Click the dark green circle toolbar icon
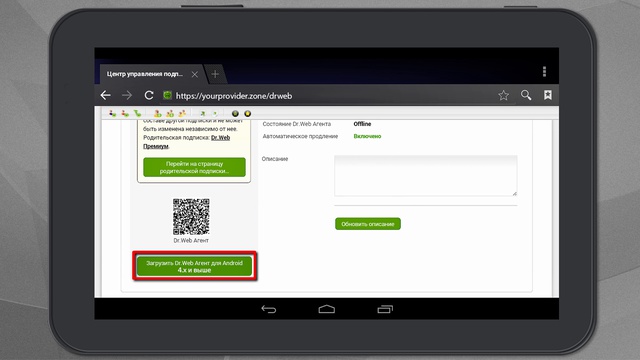Image resolution: width=640 pixels, height=360 pixels. pyautogui.click(x=235, y=113)
